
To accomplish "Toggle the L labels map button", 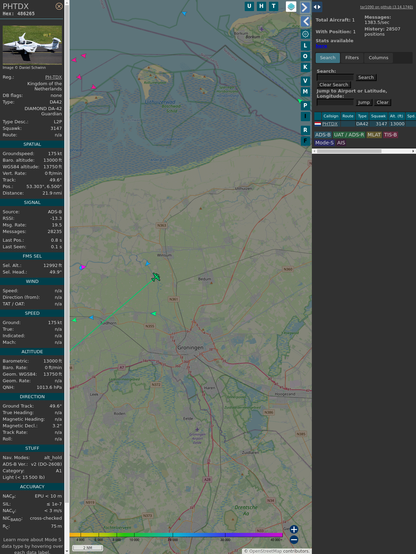I will click(305, 46).
